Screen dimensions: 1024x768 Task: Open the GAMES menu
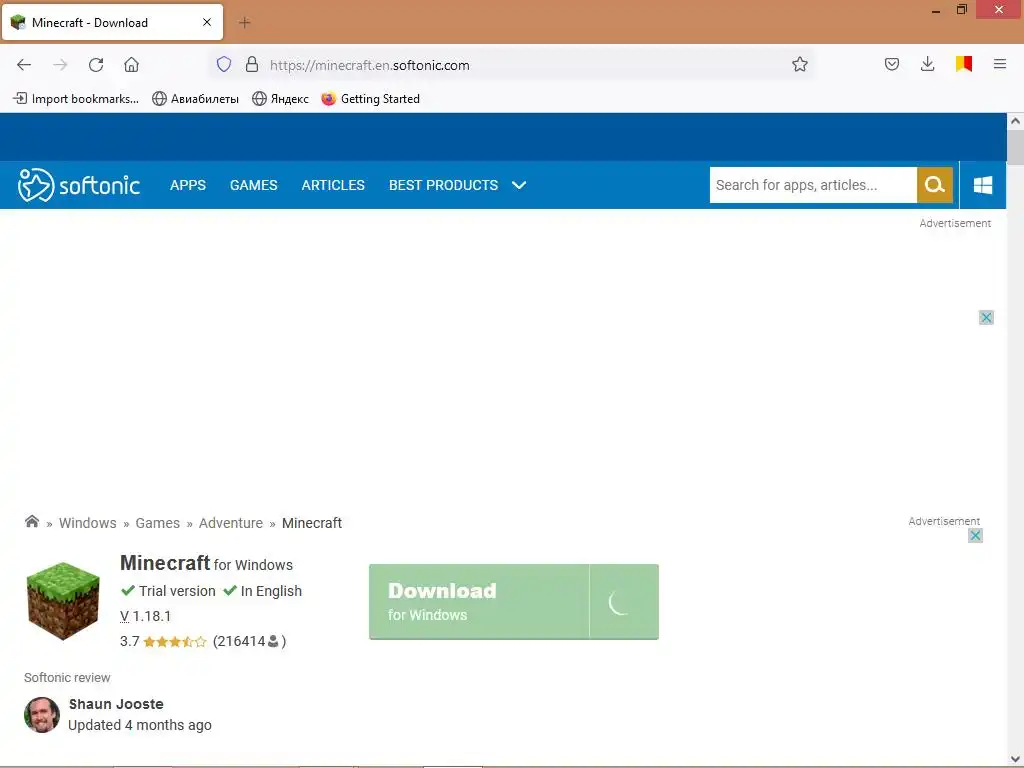[x=253, y=185]
